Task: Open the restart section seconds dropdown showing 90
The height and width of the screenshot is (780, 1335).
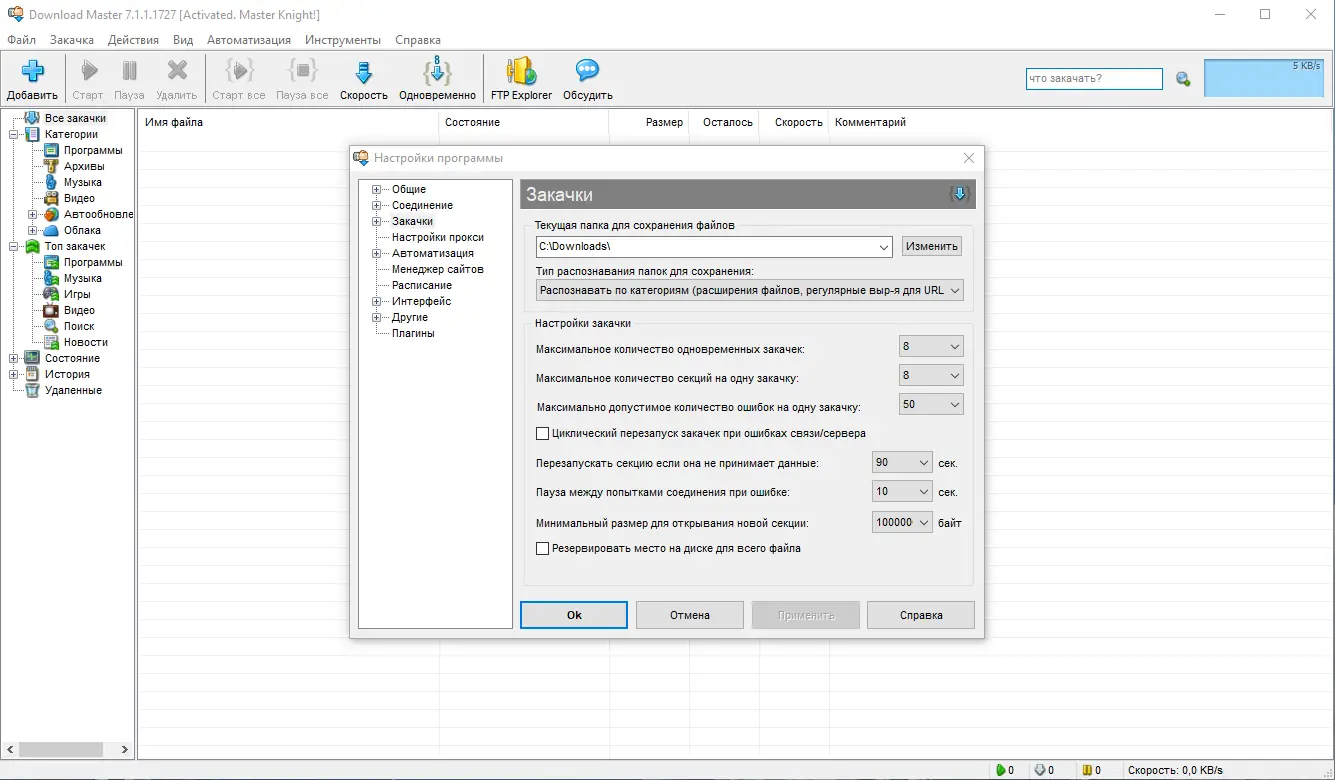Action: pyautogui.click(x=902, y=463)
